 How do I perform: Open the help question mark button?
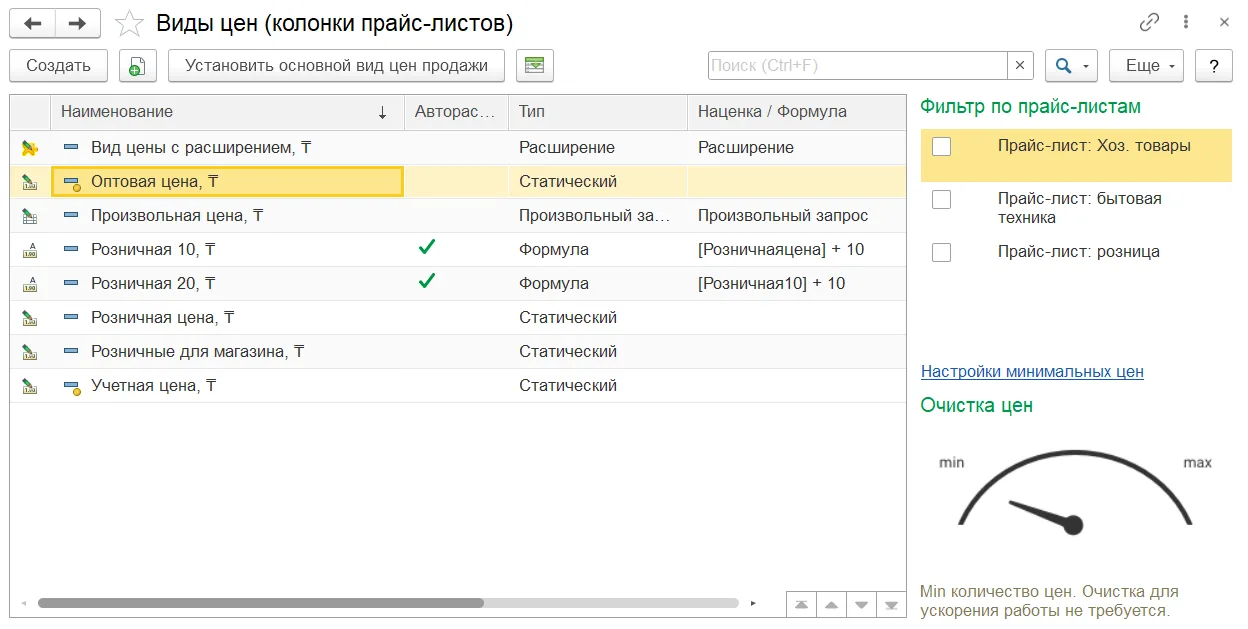(x=1214, y=66)
